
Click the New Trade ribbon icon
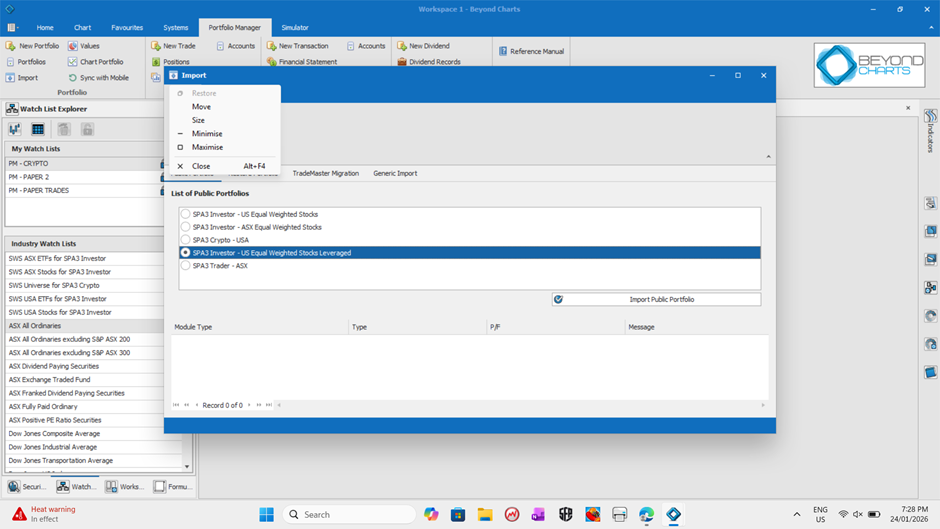point(155,46)
